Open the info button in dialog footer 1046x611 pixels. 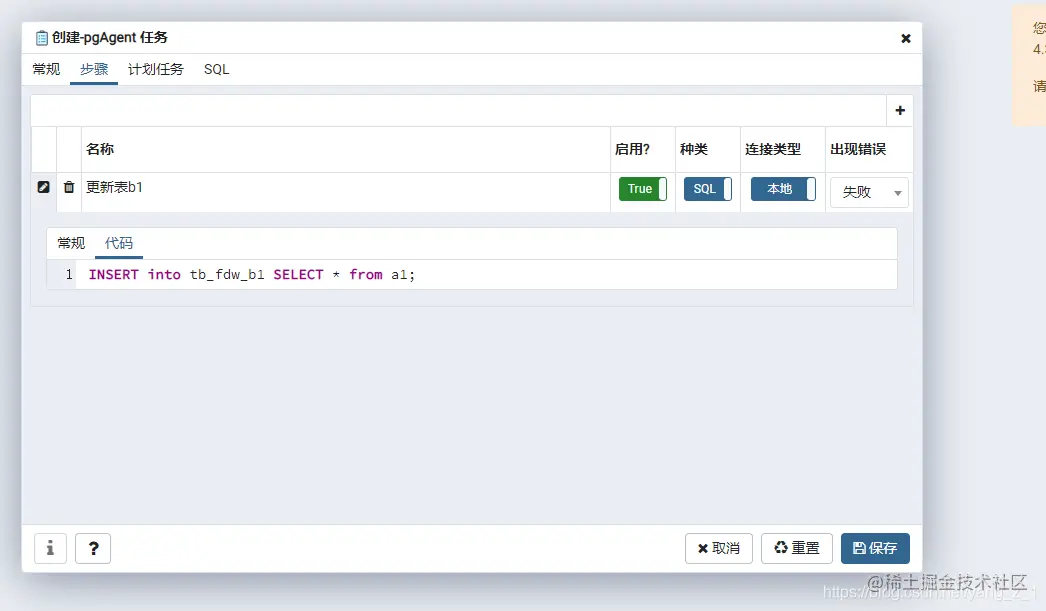click(x=50, y=548)
